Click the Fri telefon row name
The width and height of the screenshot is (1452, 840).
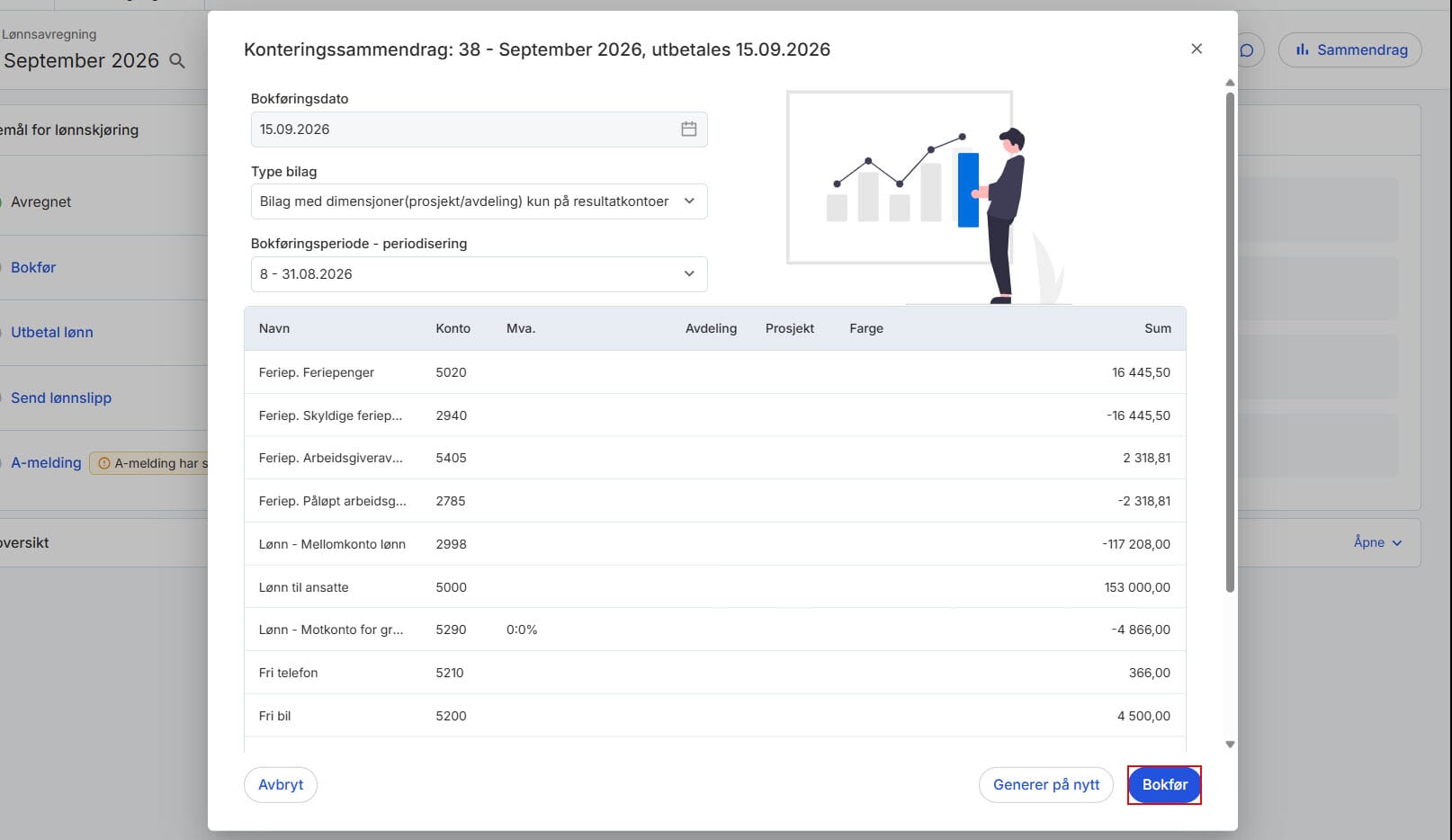click(x=288, y=674)
